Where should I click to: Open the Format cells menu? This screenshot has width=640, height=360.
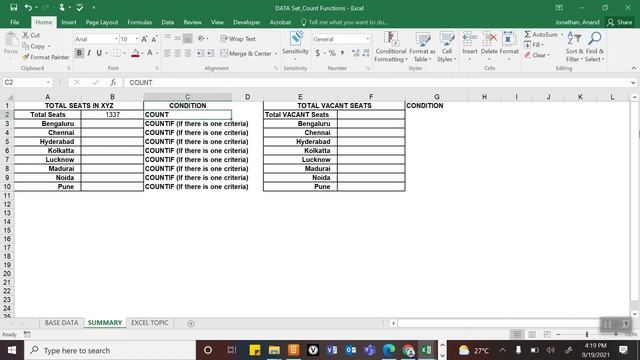(509, 46)
